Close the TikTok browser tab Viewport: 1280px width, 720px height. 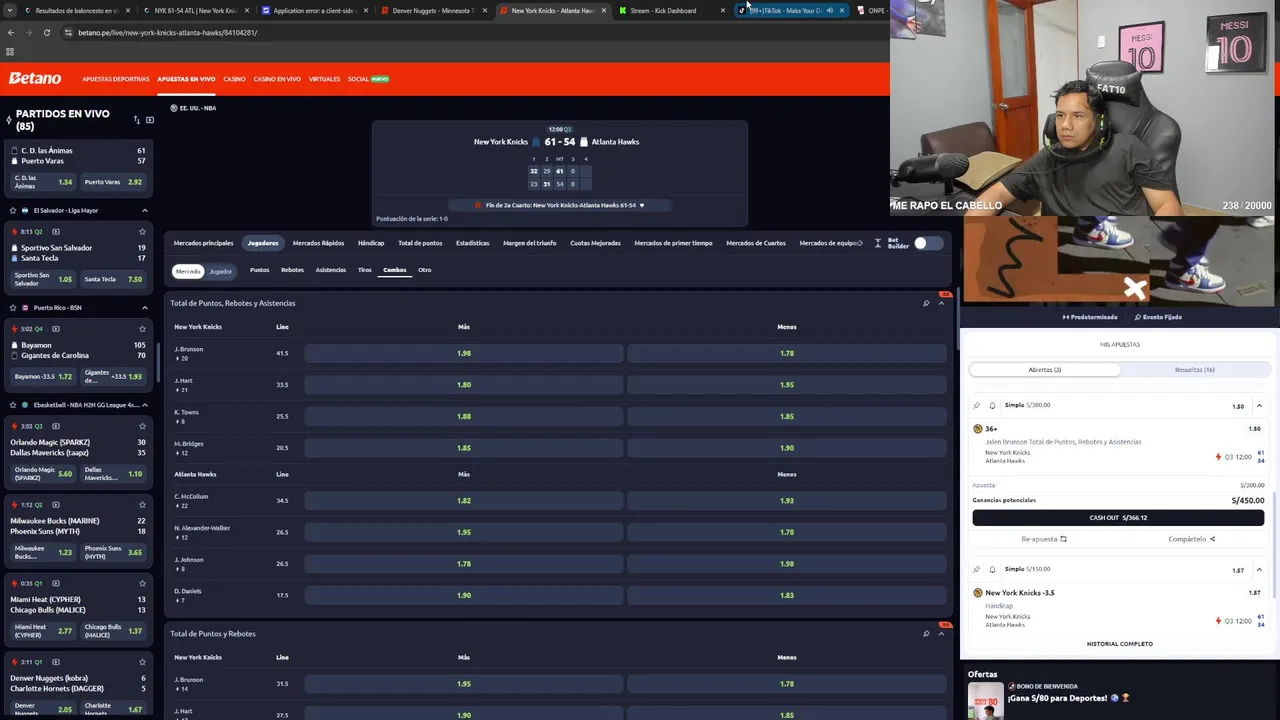coord(842,10)
